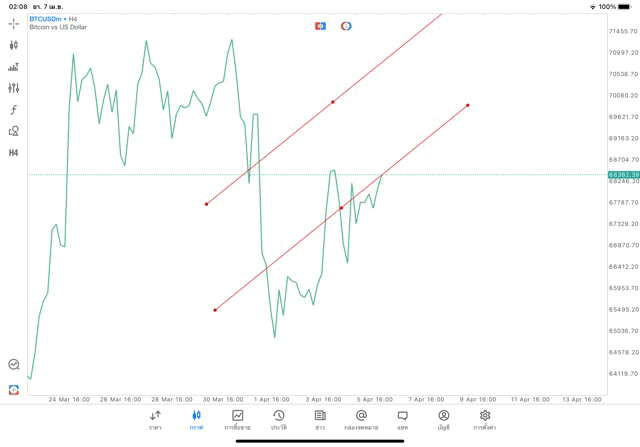Toggle the red-blue circular icon at top
This screenshot has width=640, height=447.
click(346, 26)
